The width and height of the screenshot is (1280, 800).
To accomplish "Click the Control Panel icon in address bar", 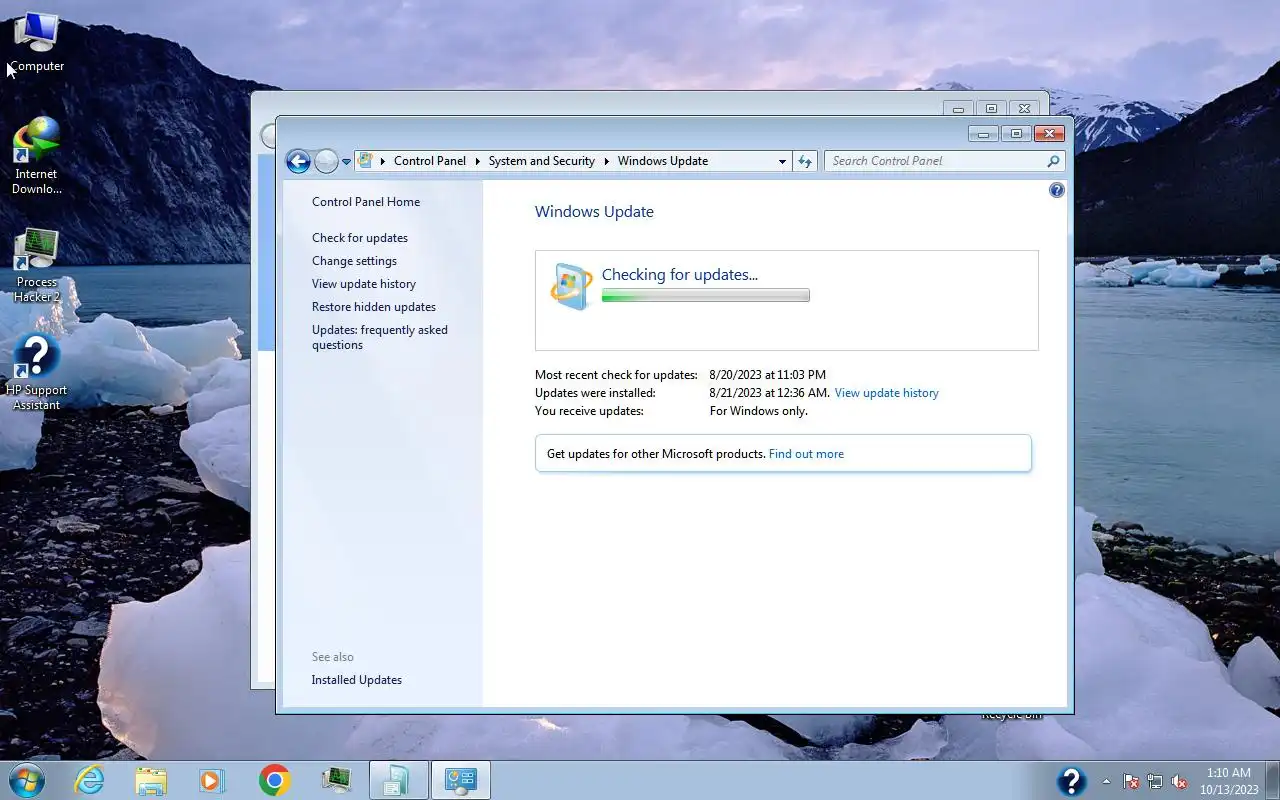I will [x=365, y=160].
